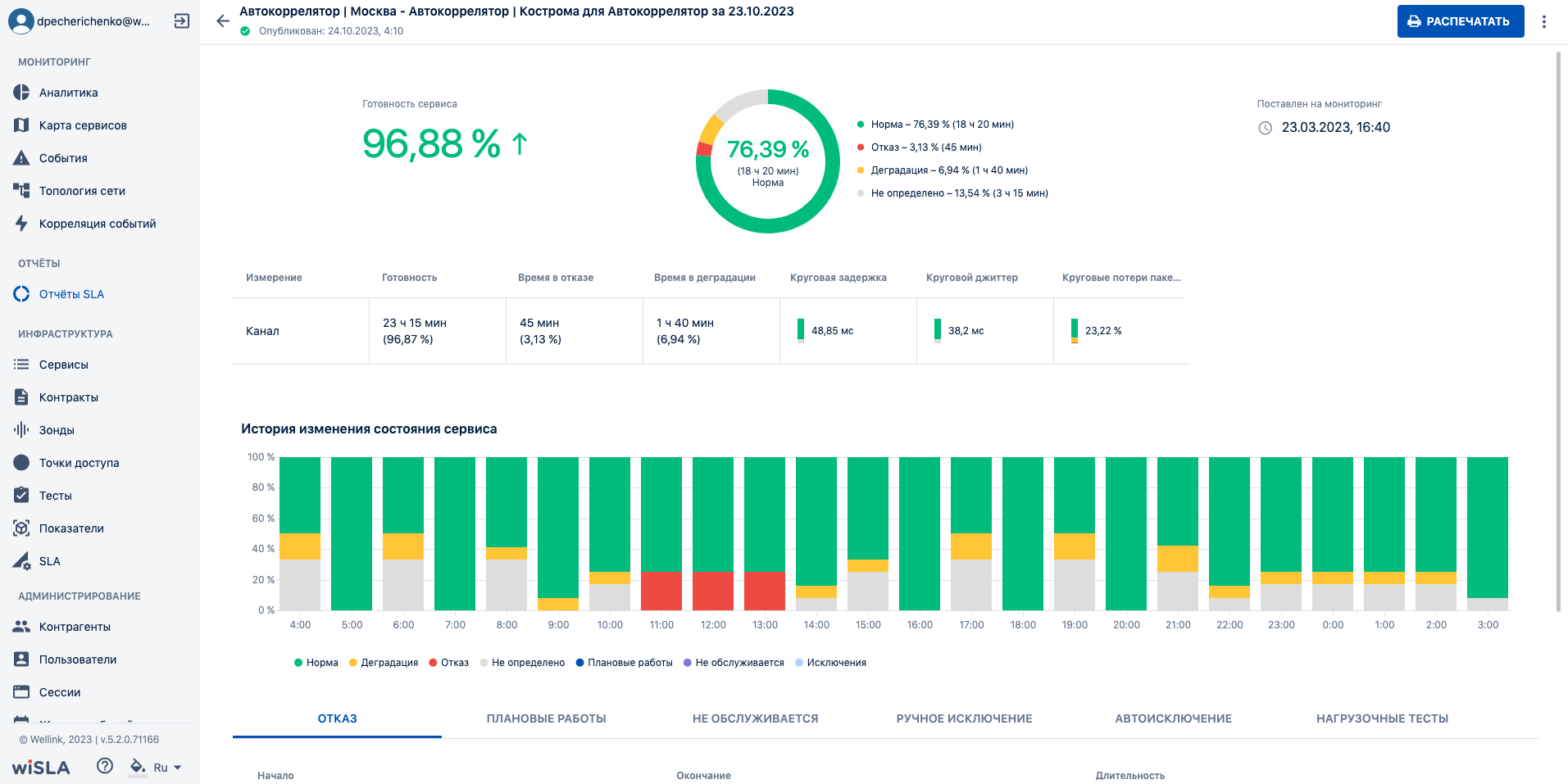Click the События warning triangle icon
The width and height of the screenshot is (1568, 784).
pyautogui.click(x=21, y=158)
